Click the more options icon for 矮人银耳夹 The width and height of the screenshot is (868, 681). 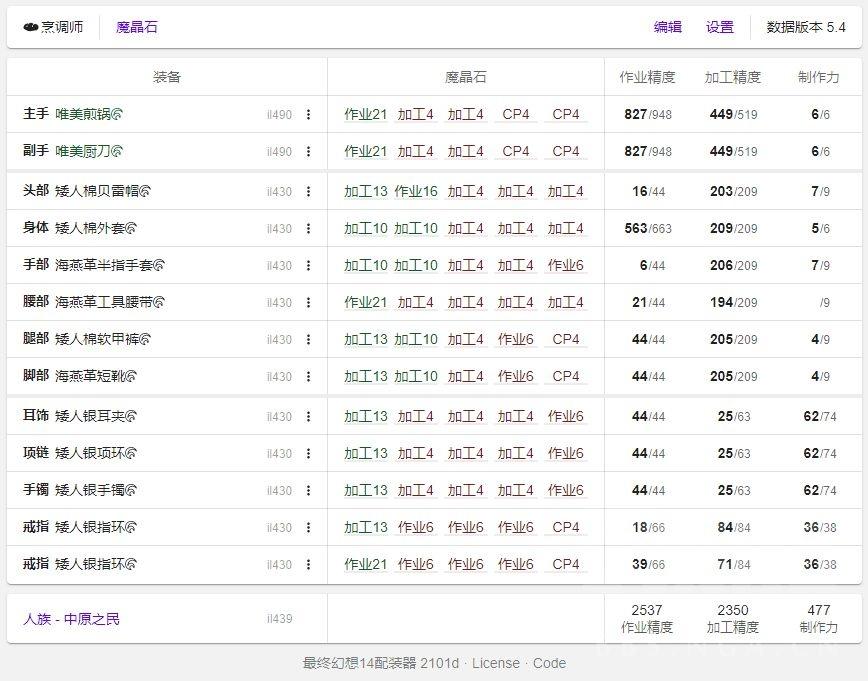(308, 417)
